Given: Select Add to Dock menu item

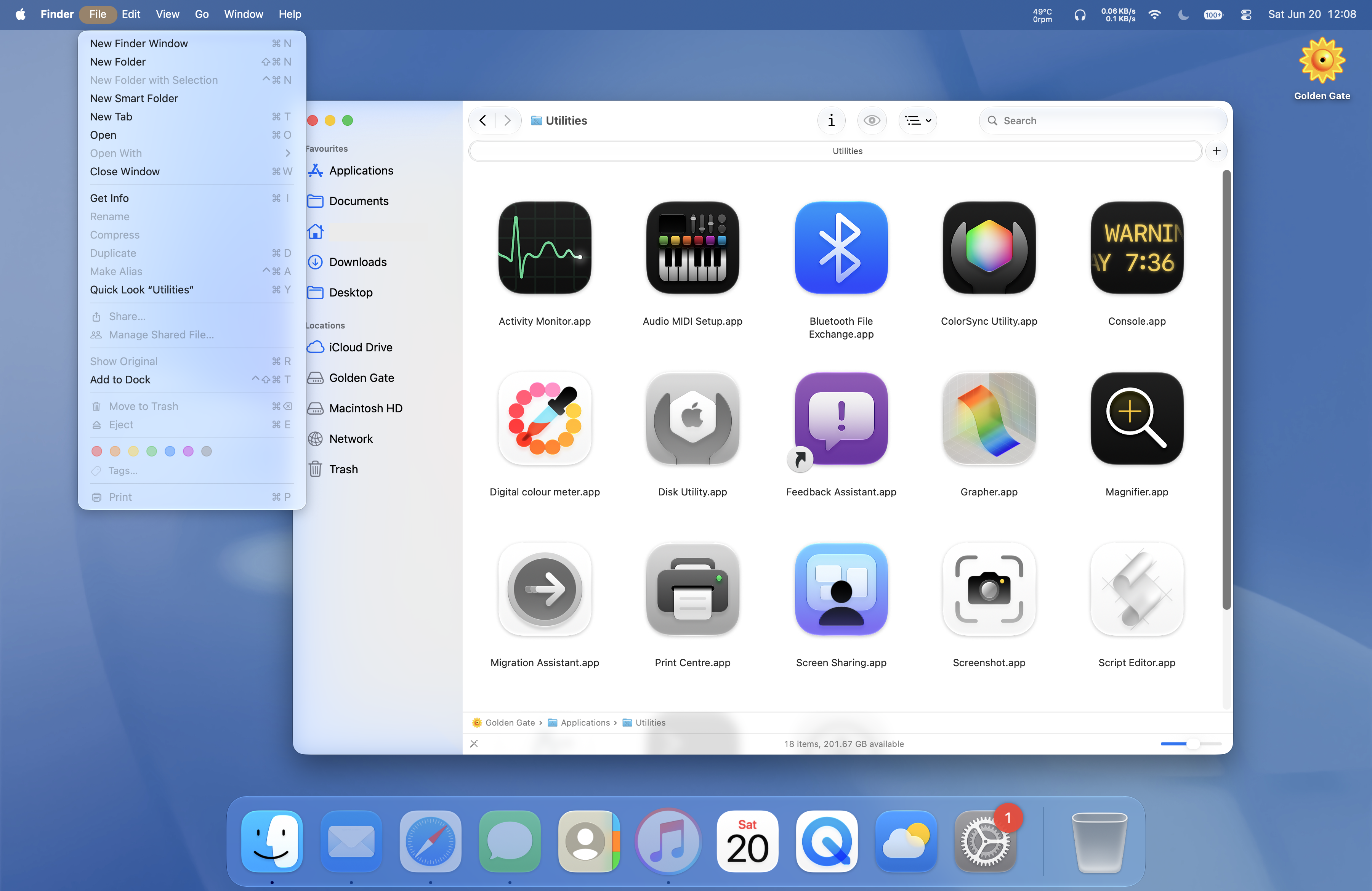Looking at the screenshot, I should pyautogui.click(x=191, y=380).
